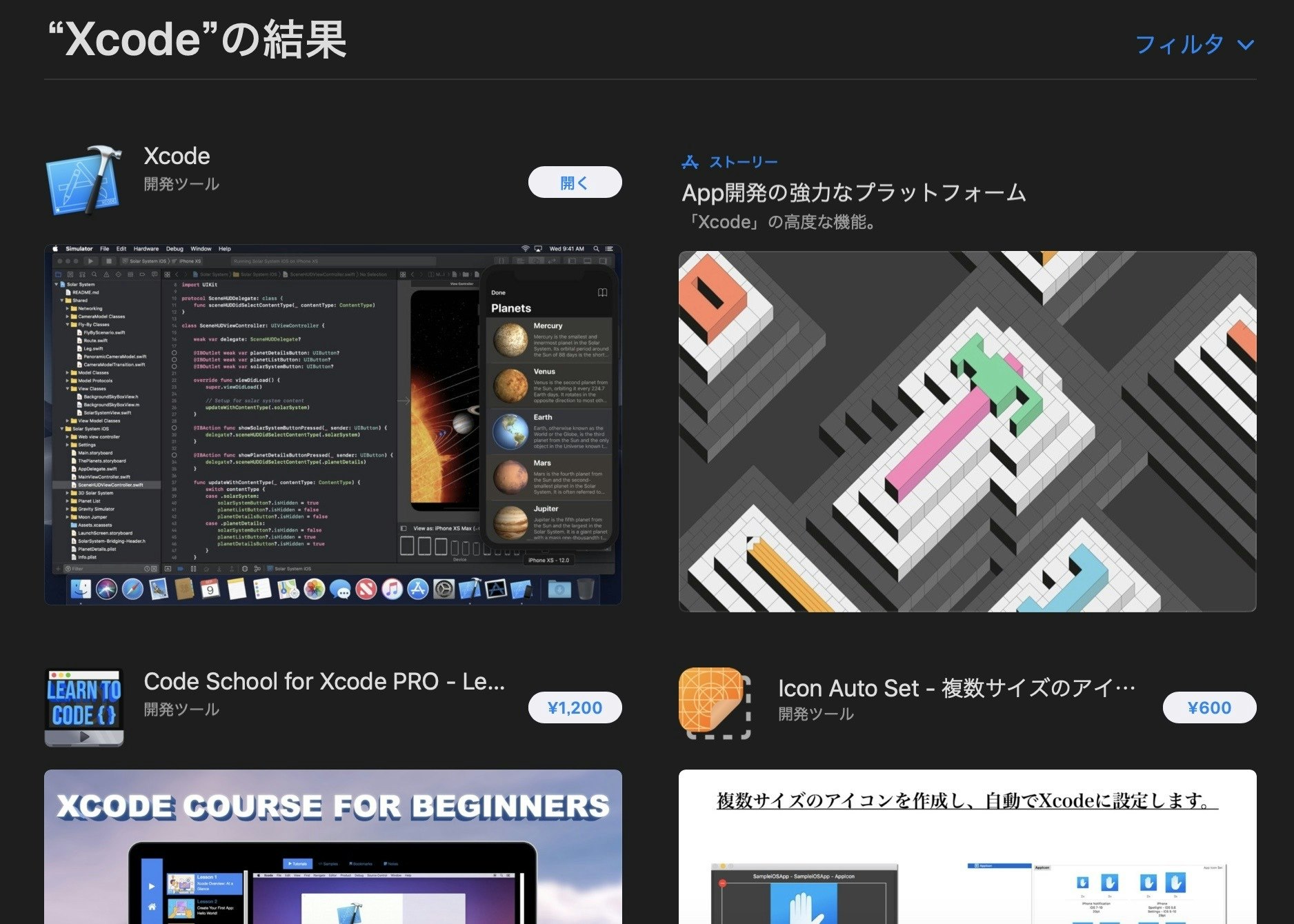The image size is (1294, 924).
Task: Open story App開発の強力なプラットフォーム
Action: coord(854,192)
